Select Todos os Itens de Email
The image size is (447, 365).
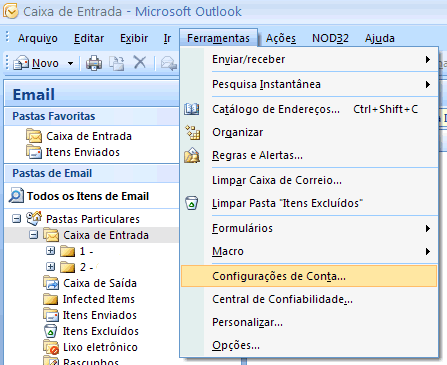[x=88, y=196]
